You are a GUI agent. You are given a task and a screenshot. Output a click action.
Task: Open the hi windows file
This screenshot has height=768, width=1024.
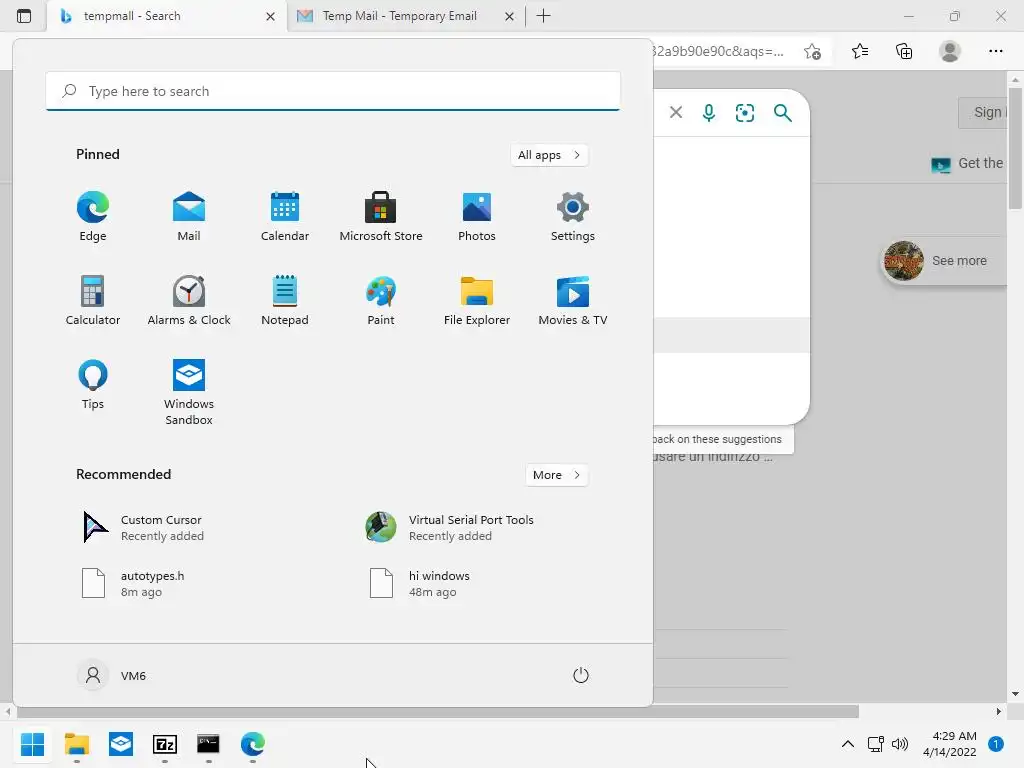point(418,583)
